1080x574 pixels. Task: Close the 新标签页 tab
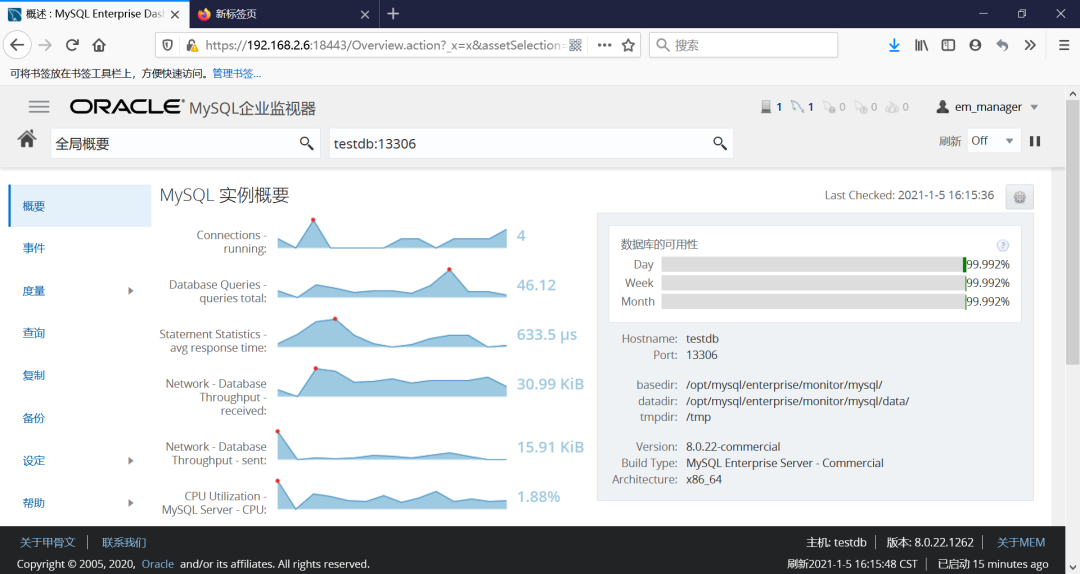(365, 14)
